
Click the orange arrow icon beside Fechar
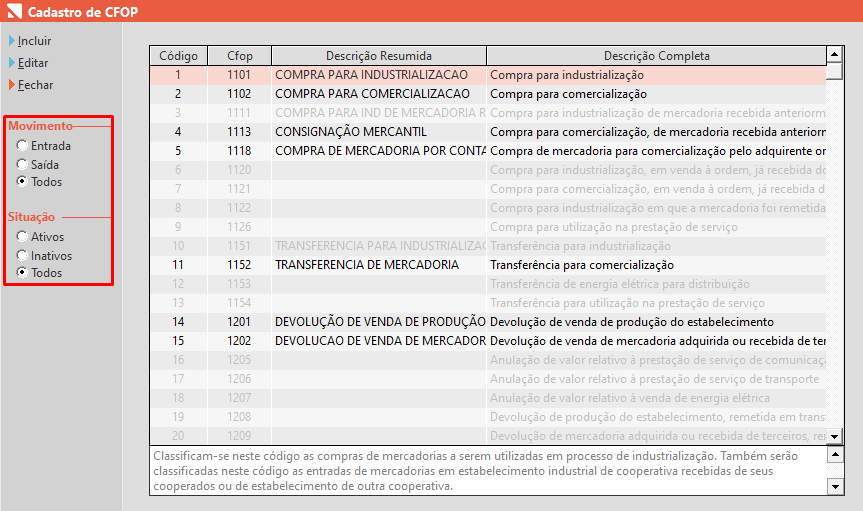pos(12,85)
